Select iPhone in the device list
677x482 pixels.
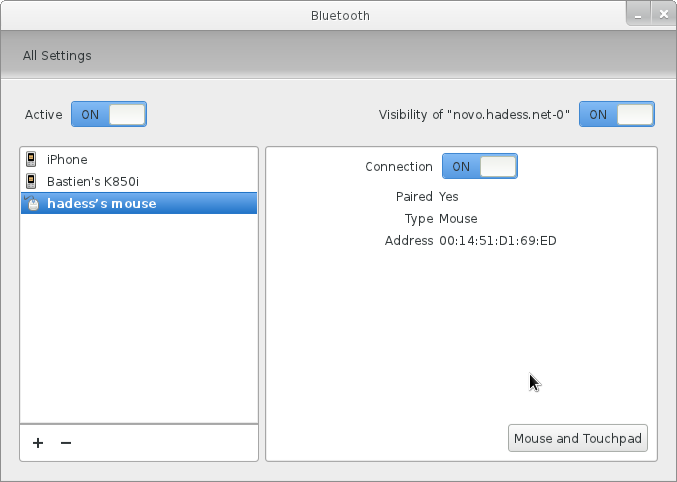(x=139, y=159)
